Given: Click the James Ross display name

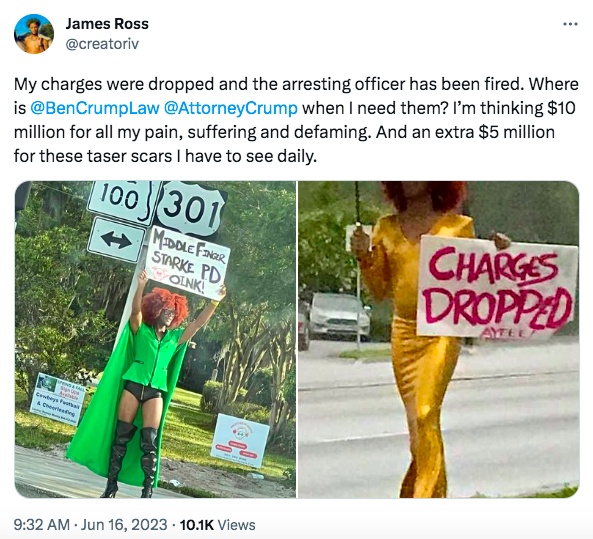Looking at the screenshot, I should pyautogui.click(x=107, y=24).
